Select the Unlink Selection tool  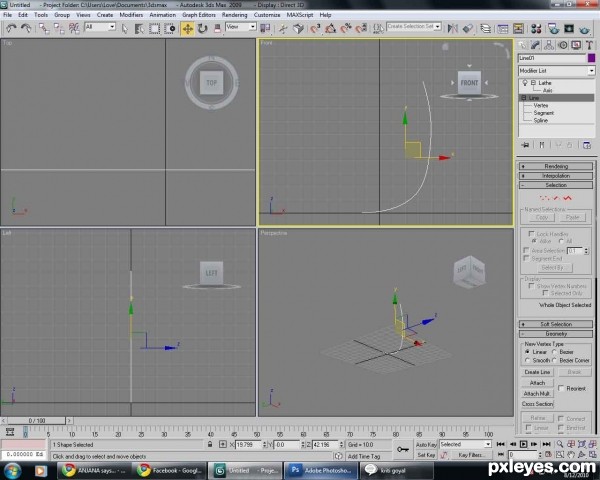[x=59, y=28]
